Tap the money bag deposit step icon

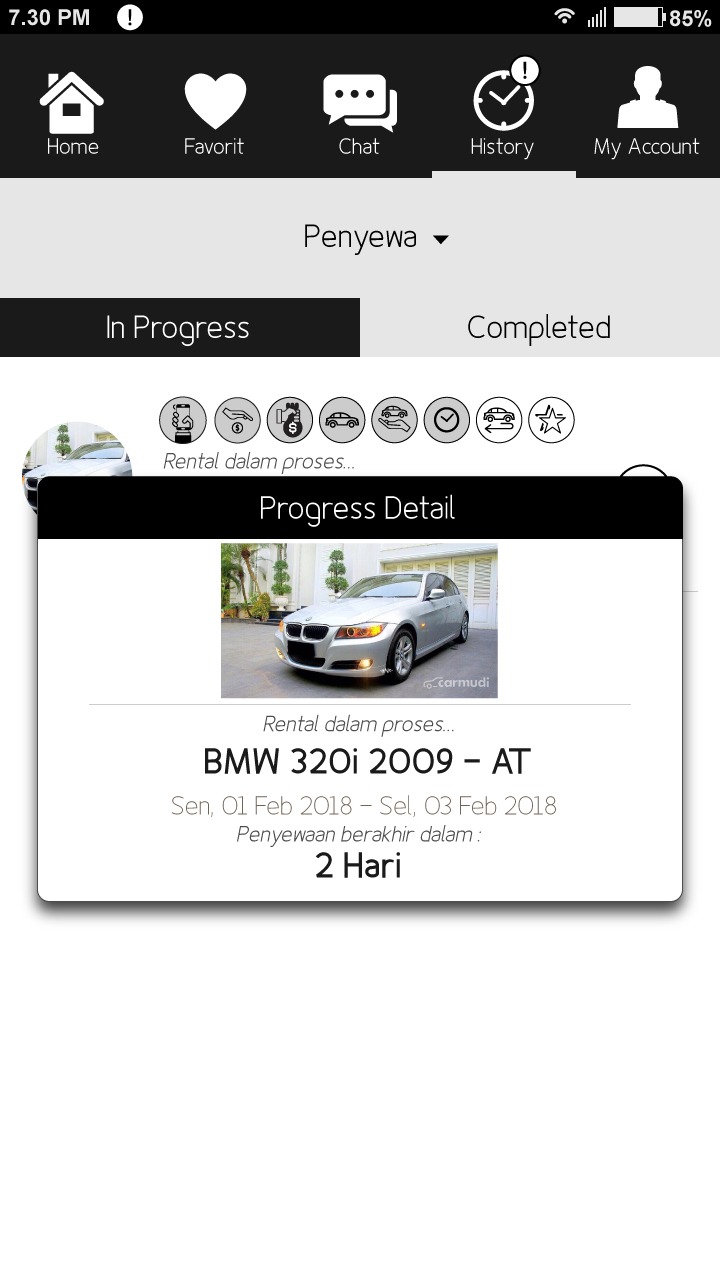click(x=290, y=420)
